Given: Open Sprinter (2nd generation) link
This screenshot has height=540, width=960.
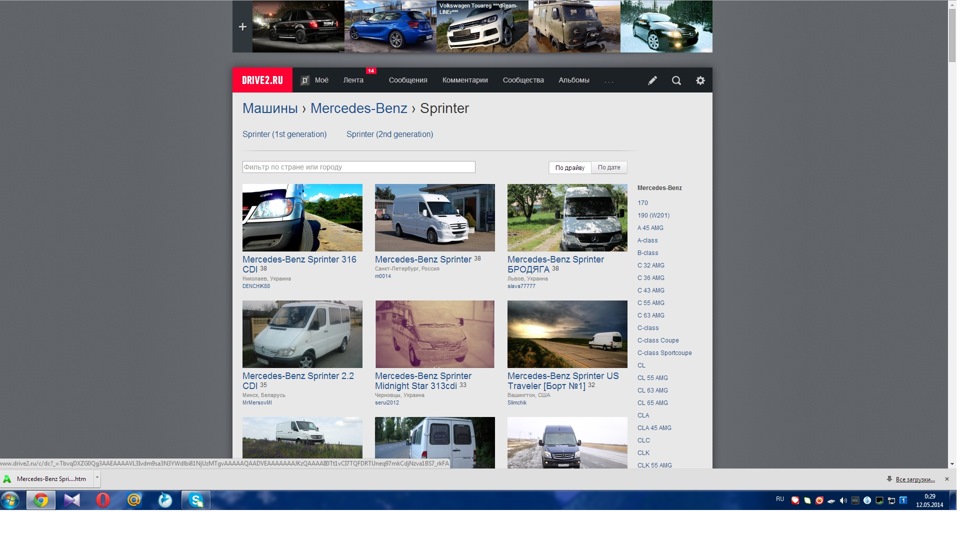Looking at the screenshot, I should click(x=389, y=134).
